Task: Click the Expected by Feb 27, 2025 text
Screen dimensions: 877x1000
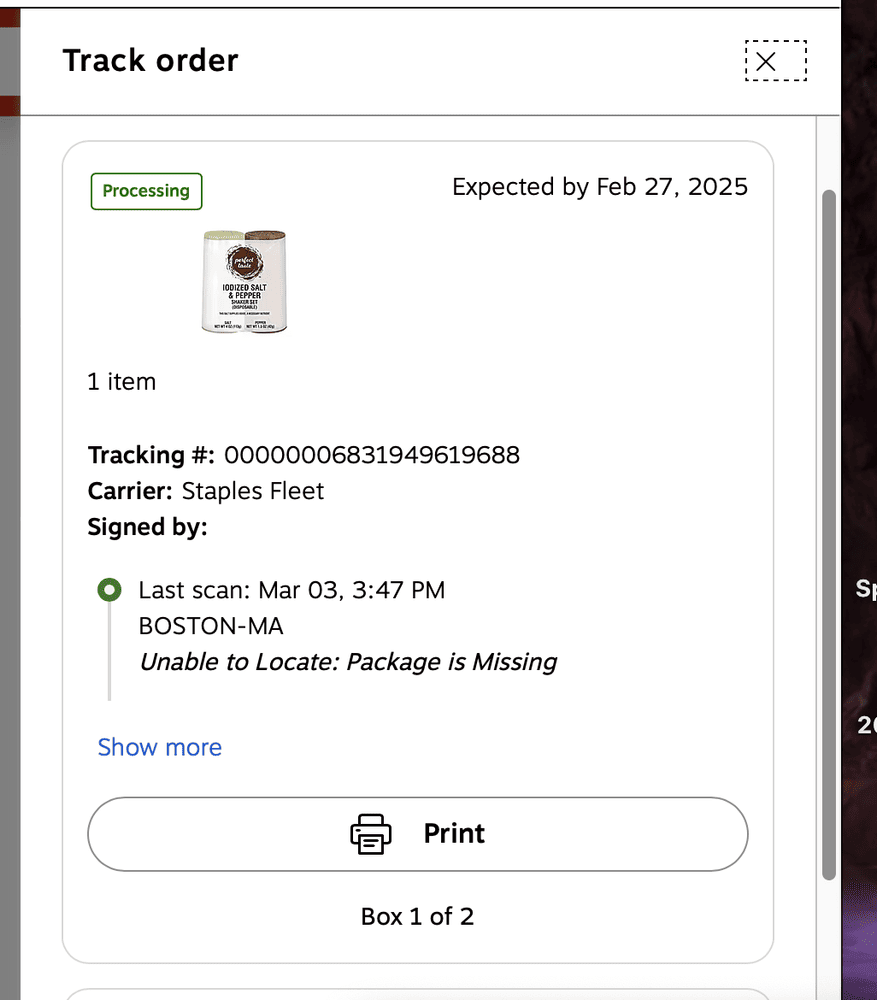Action: (600, 187)
